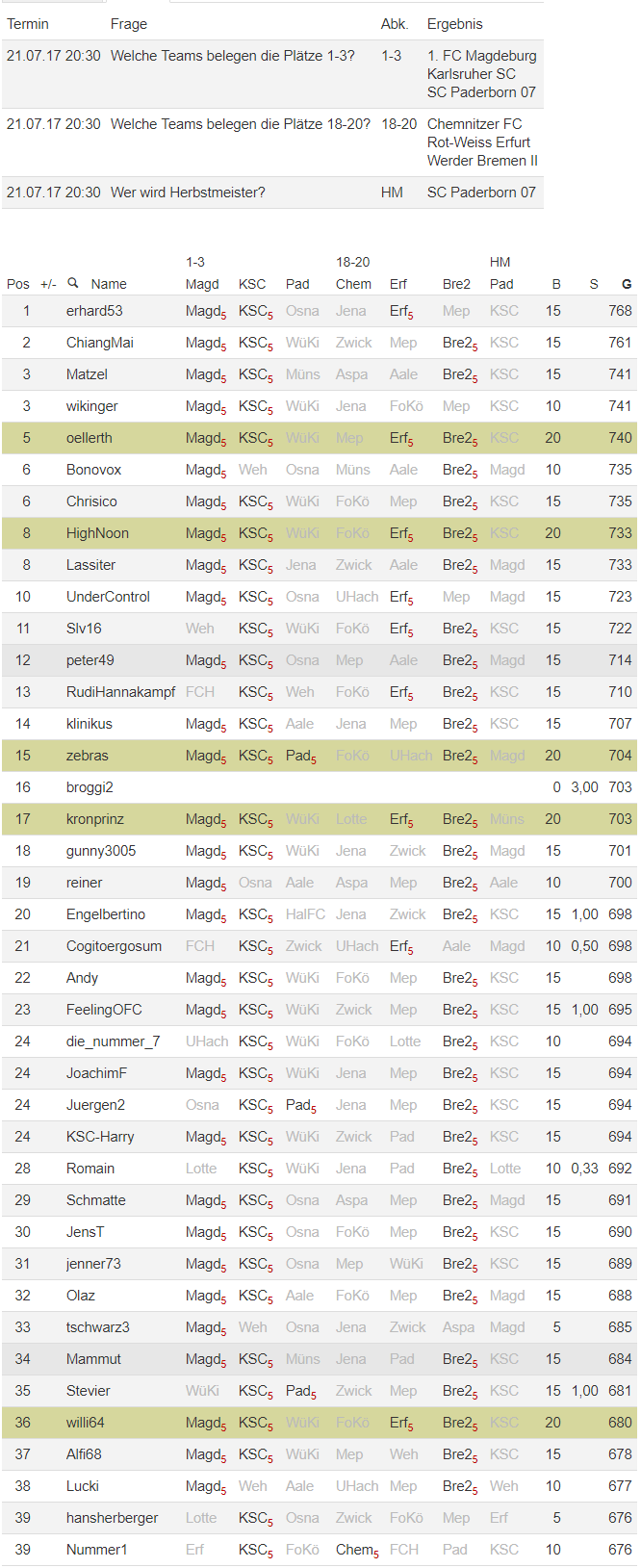Image resolution: width=641 pixels, height=1568 pixels.
Task: Click the Herbstmeister question row
Action: 188,193
